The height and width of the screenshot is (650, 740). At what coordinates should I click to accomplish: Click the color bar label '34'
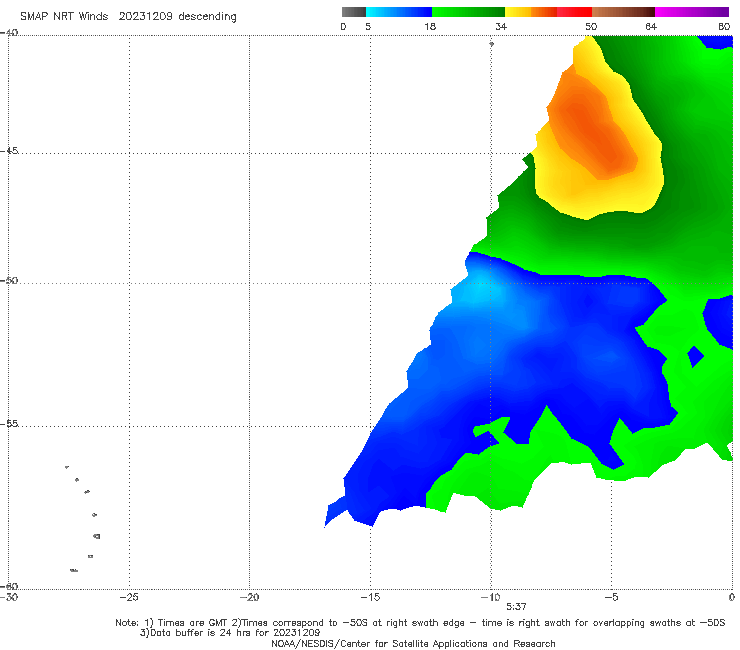(x=501, y=26)
